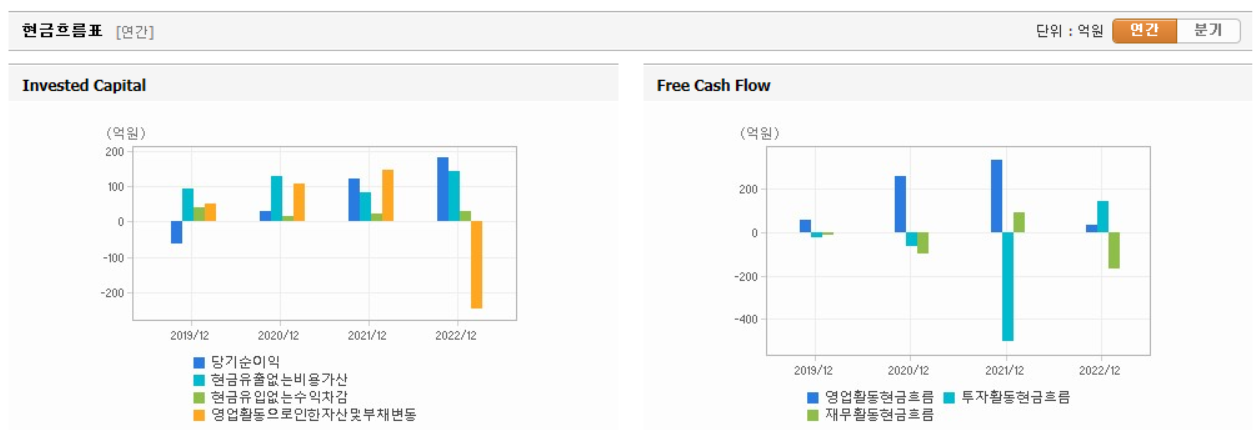1258x430 pixels.
Task: Select the green 2022/12 negative bar in Free Cash Flow
Action: click(1114, 250)
